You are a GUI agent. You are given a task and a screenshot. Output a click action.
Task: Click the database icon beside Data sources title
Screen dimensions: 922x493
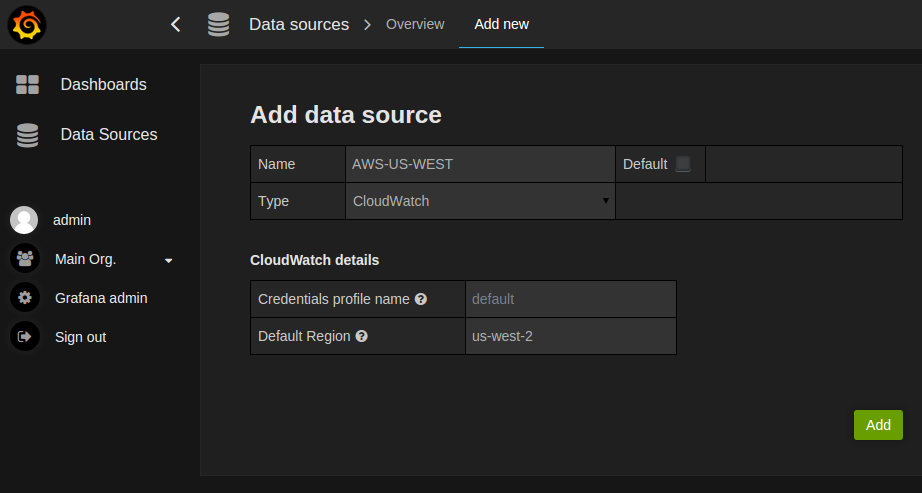[x=218, y=24]
